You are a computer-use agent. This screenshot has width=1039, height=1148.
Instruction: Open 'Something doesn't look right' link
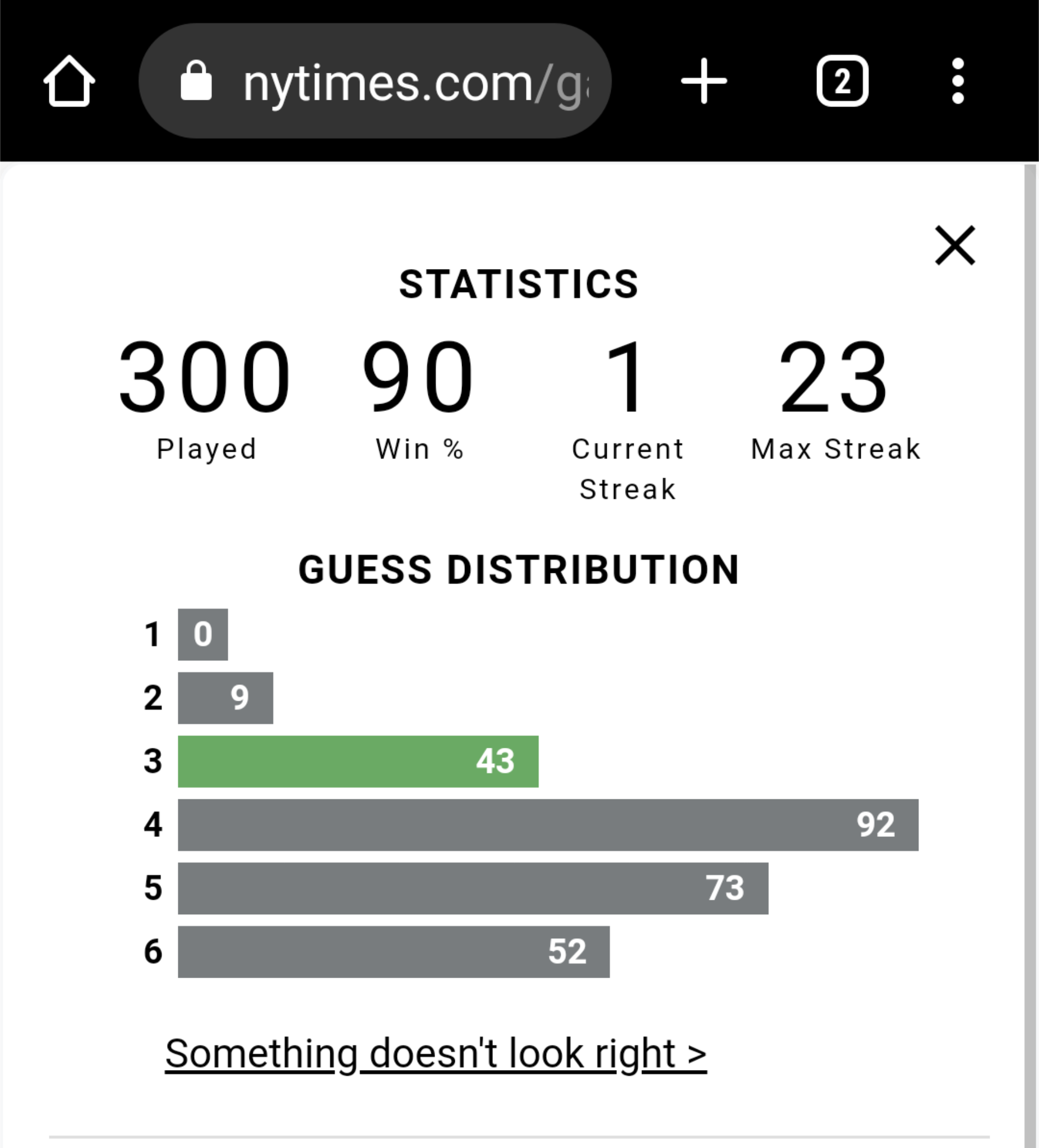(436, 1053)
